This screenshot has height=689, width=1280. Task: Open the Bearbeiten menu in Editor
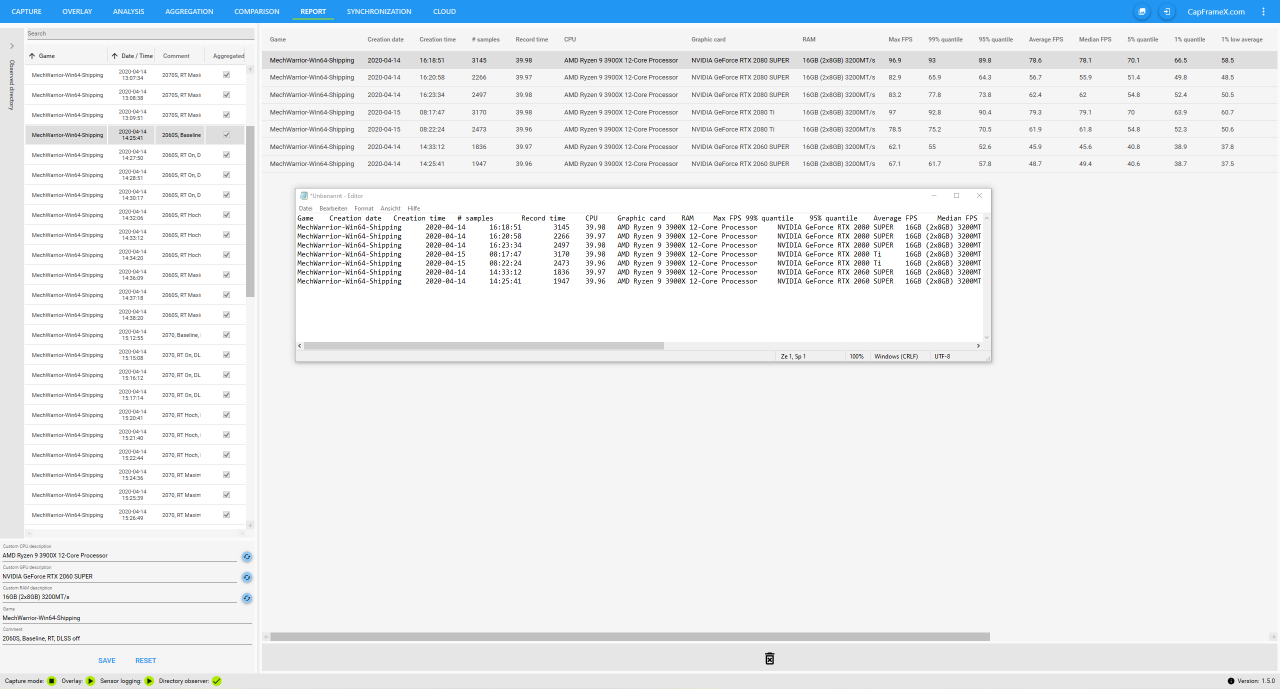click(333, 208)
